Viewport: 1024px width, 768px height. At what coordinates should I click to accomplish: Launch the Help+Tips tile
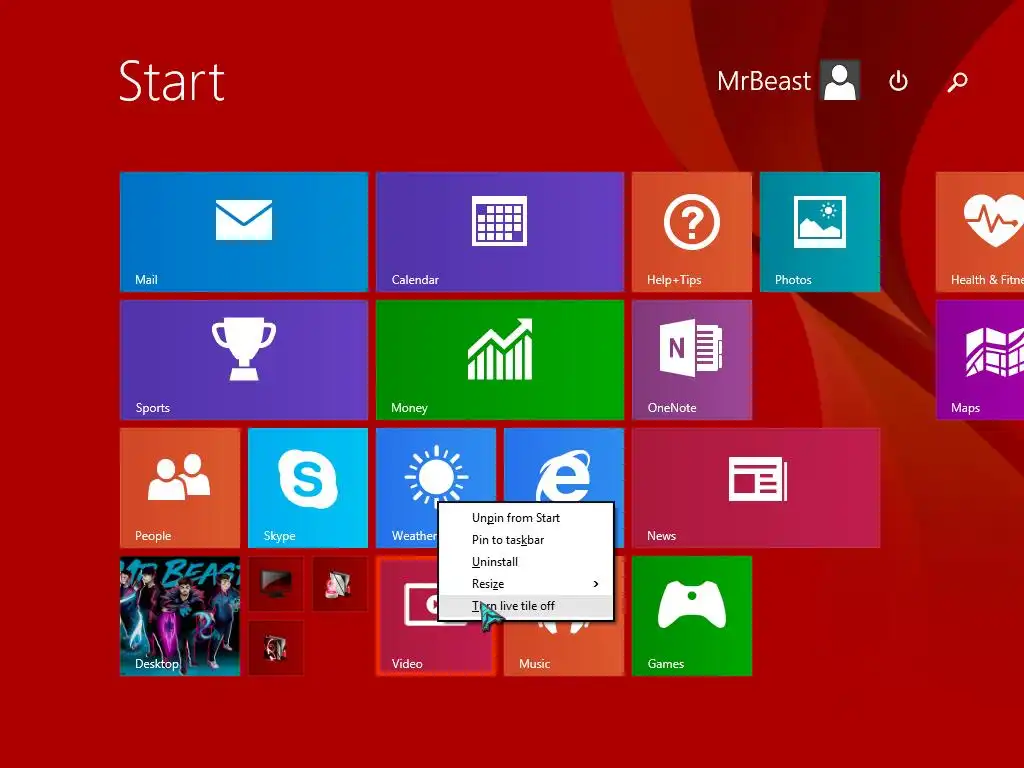click(692, 231)
